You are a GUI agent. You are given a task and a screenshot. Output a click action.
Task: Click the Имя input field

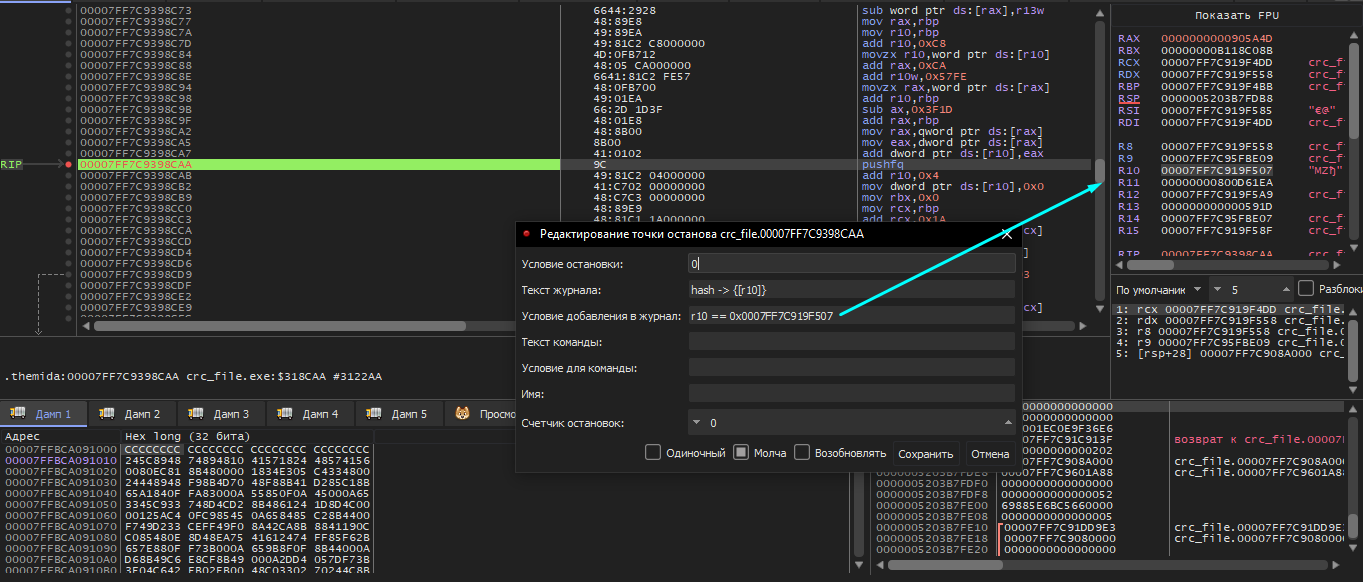point(852,394)
